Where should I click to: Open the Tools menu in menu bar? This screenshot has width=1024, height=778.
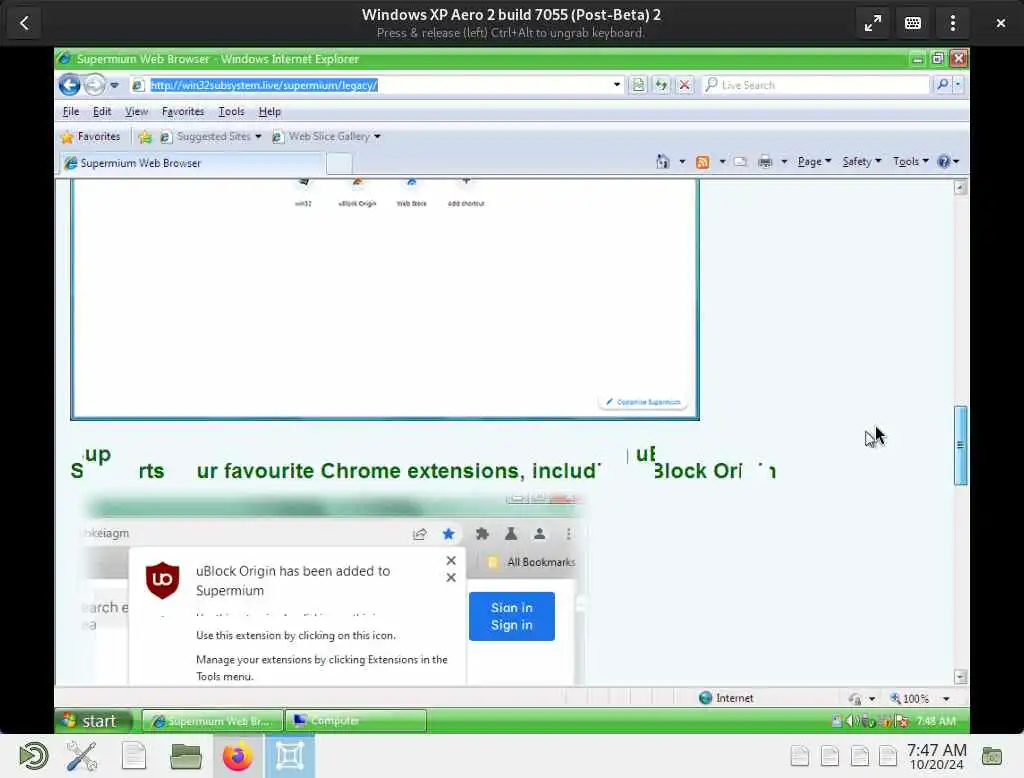(x=231, y=112)
